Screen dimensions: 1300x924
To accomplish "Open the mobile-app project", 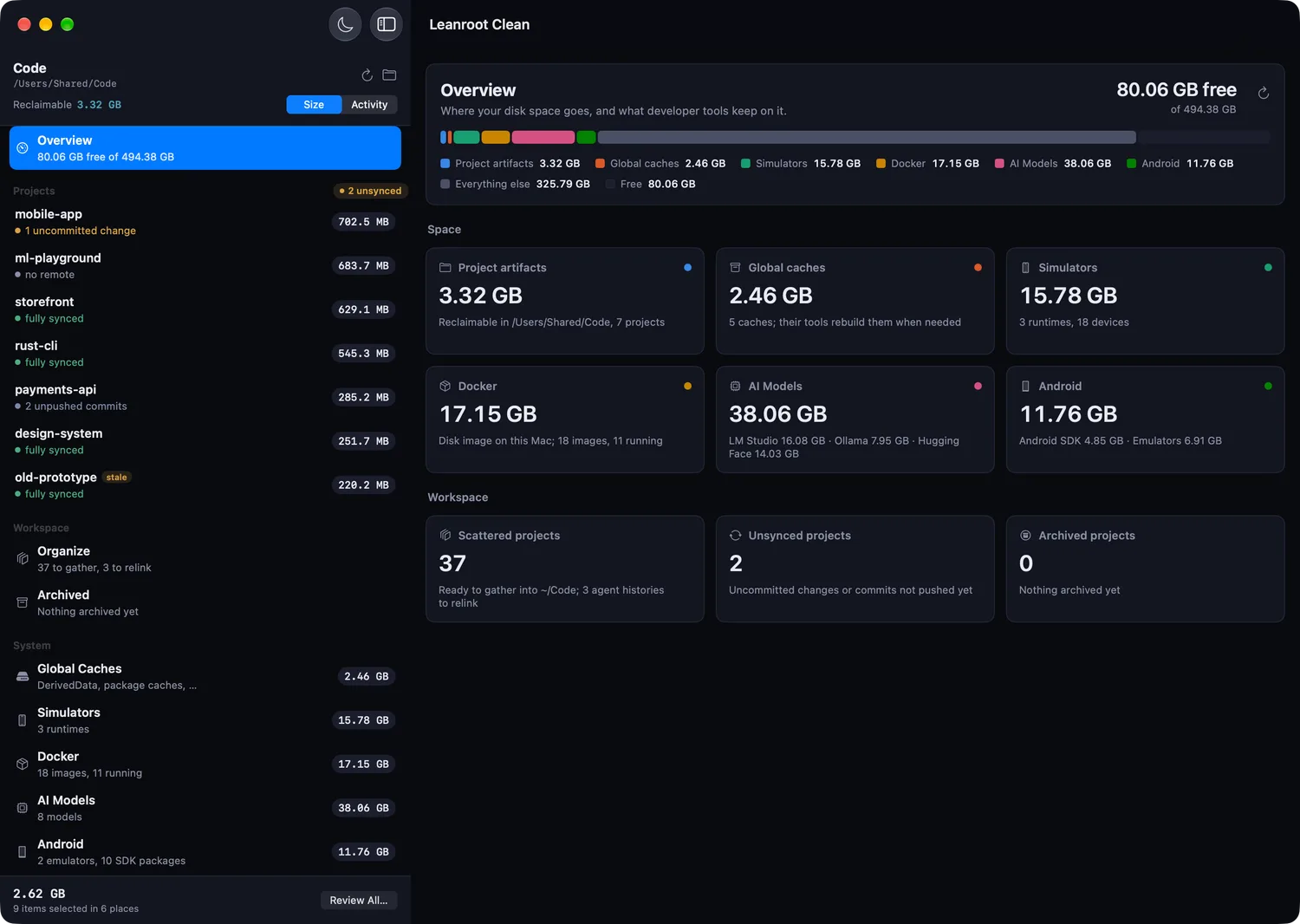I will pos(205,222).
